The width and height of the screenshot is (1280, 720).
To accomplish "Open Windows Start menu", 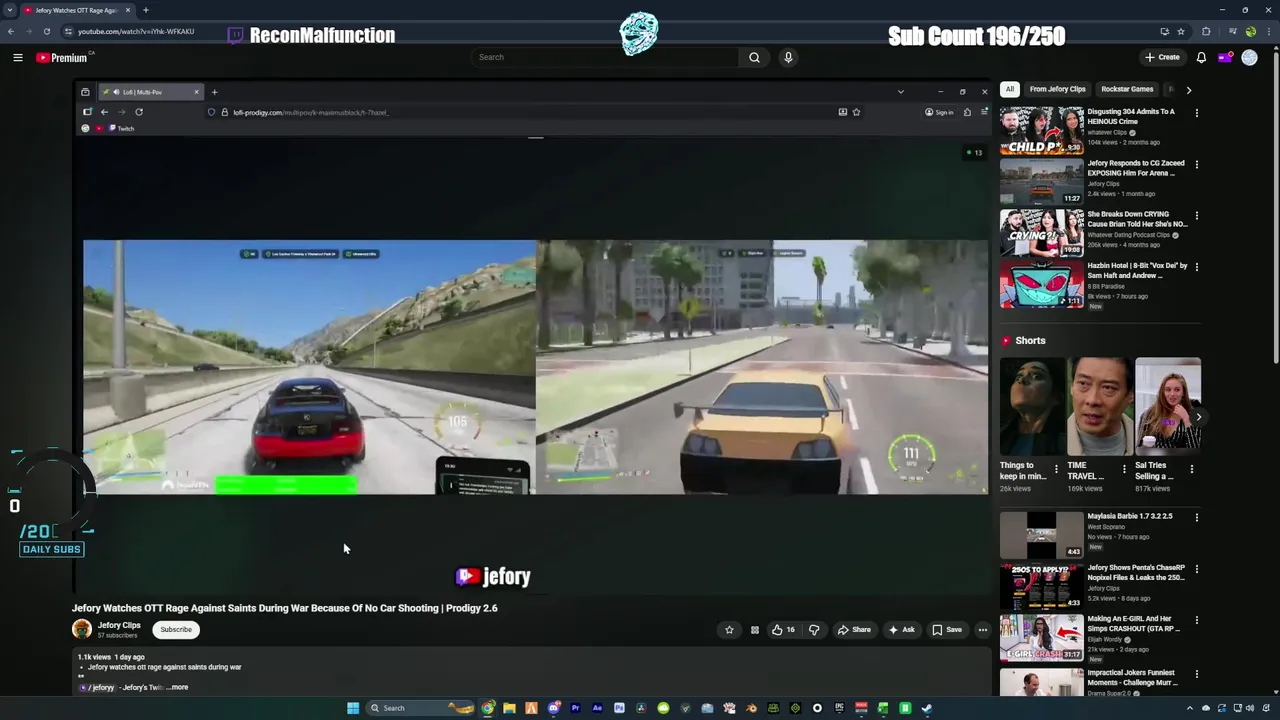I will click(x=353, y=708).
